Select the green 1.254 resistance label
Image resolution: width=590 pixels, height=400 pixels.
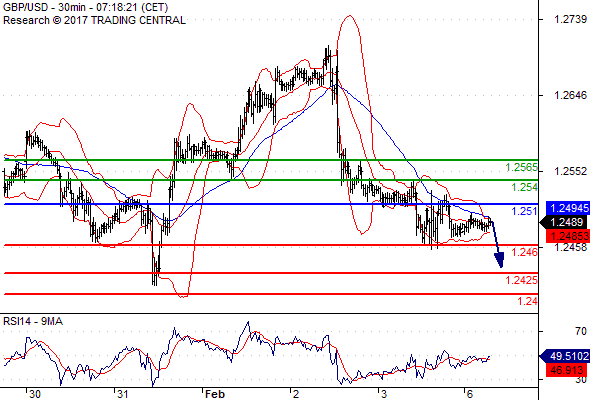coord(524,187)
